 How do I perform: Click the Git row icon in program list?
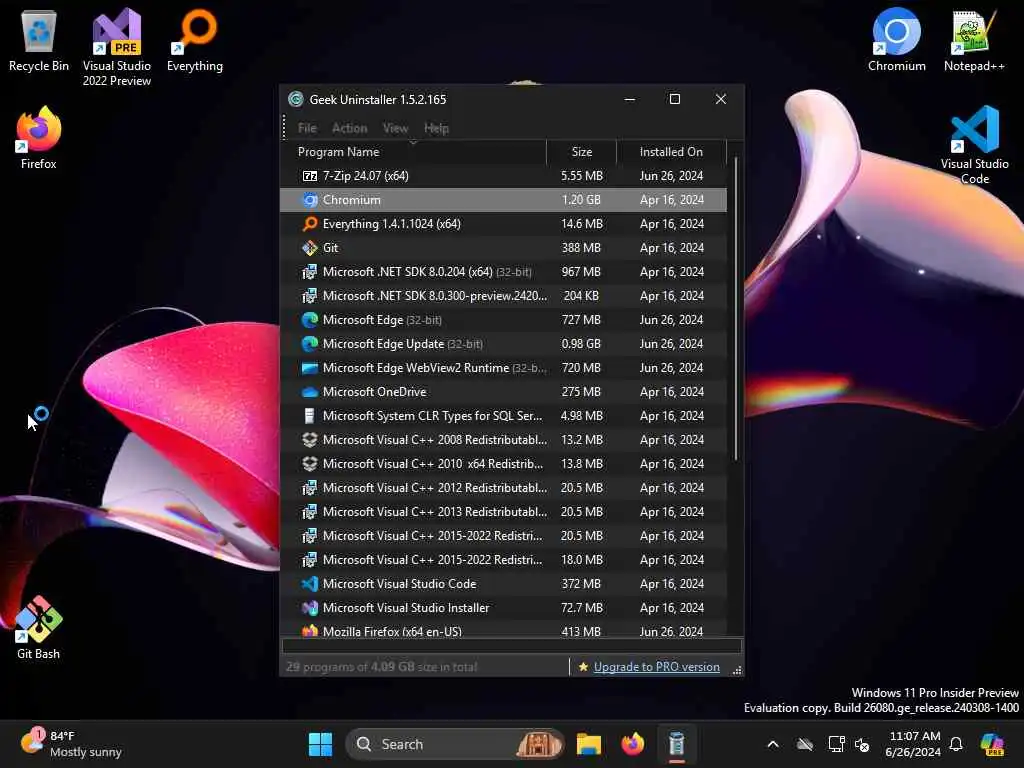(x=310, y=248)
